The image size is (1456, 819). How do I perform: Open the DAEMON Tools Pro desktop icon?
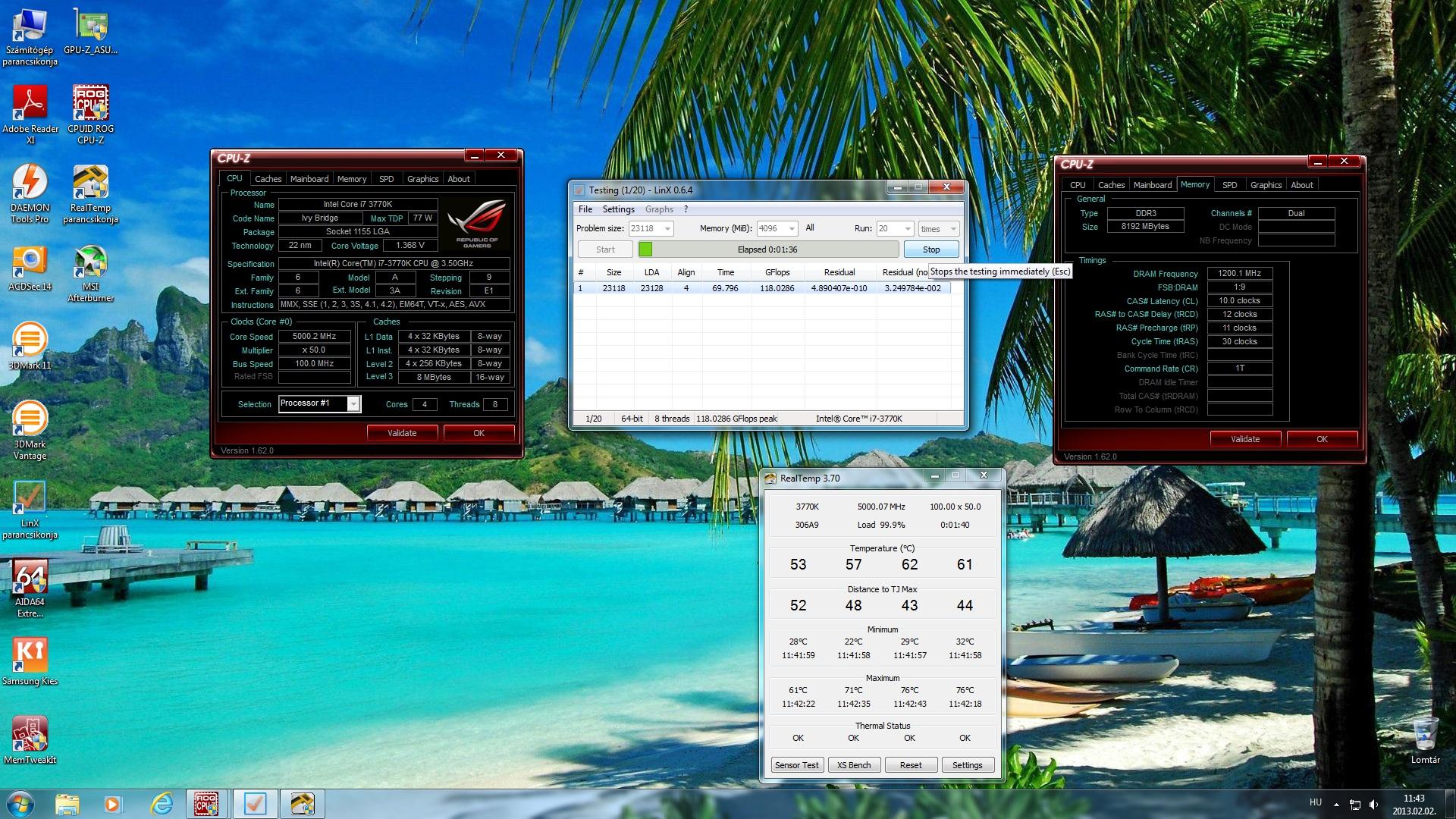(30, 193)
